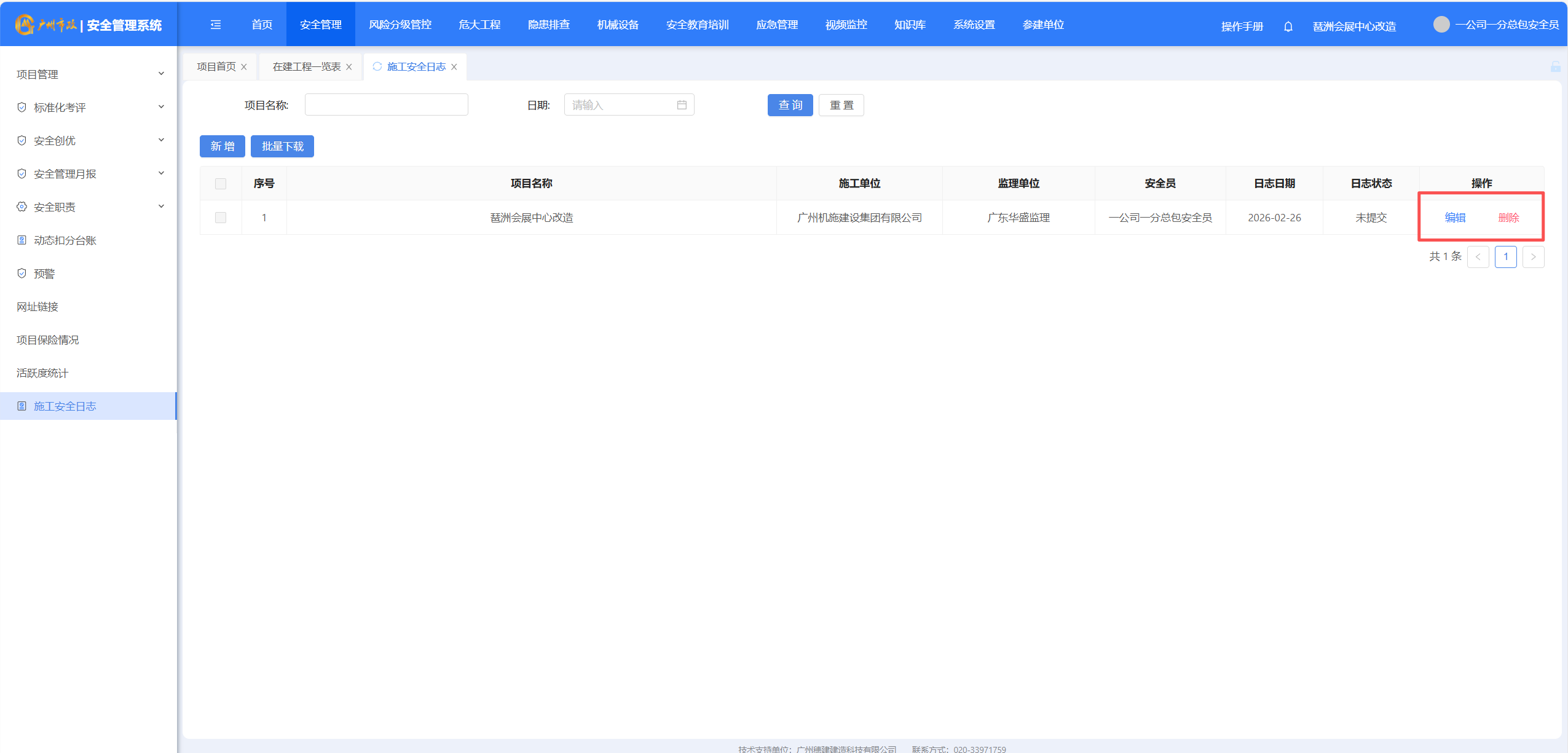Click the notification bell icon
The image size is (1568, 753).
[1288, 26]
